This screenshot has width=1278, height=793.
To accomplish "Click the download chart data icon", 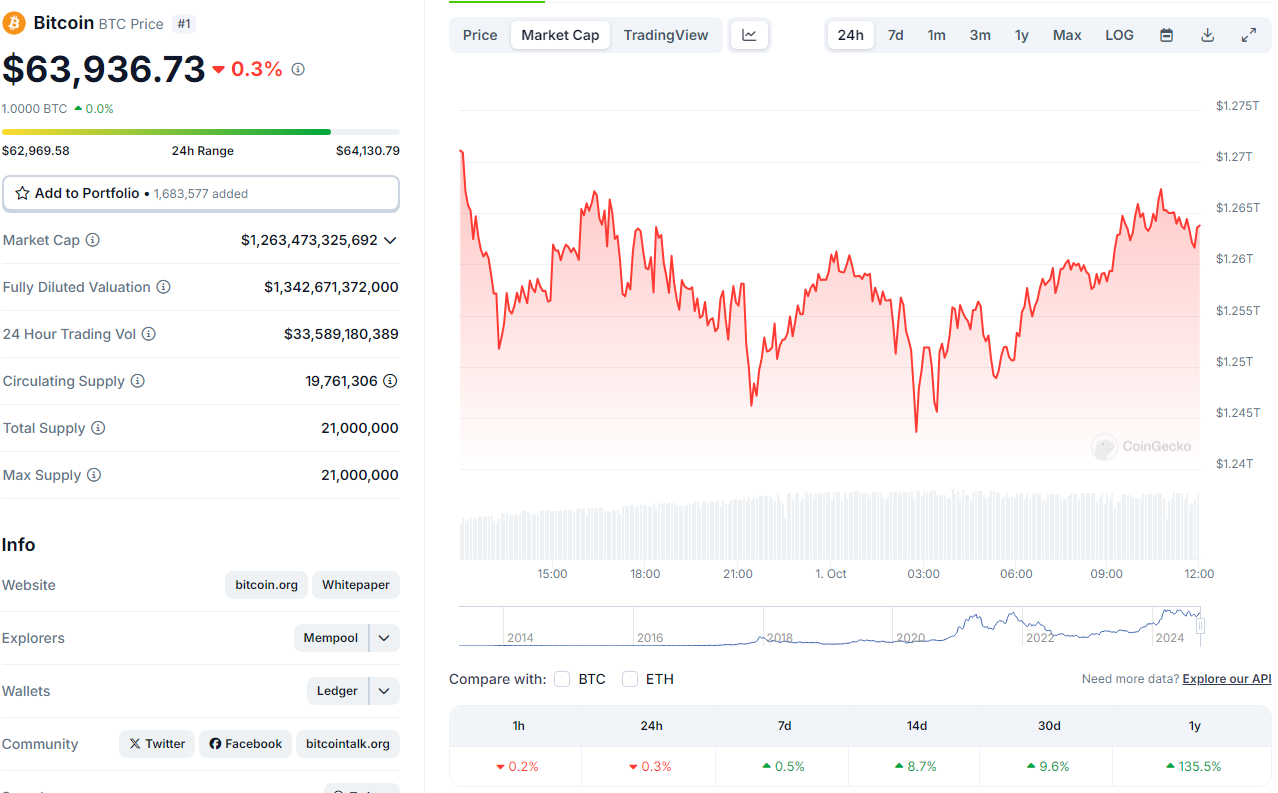I will click(x=1207, y=35).
